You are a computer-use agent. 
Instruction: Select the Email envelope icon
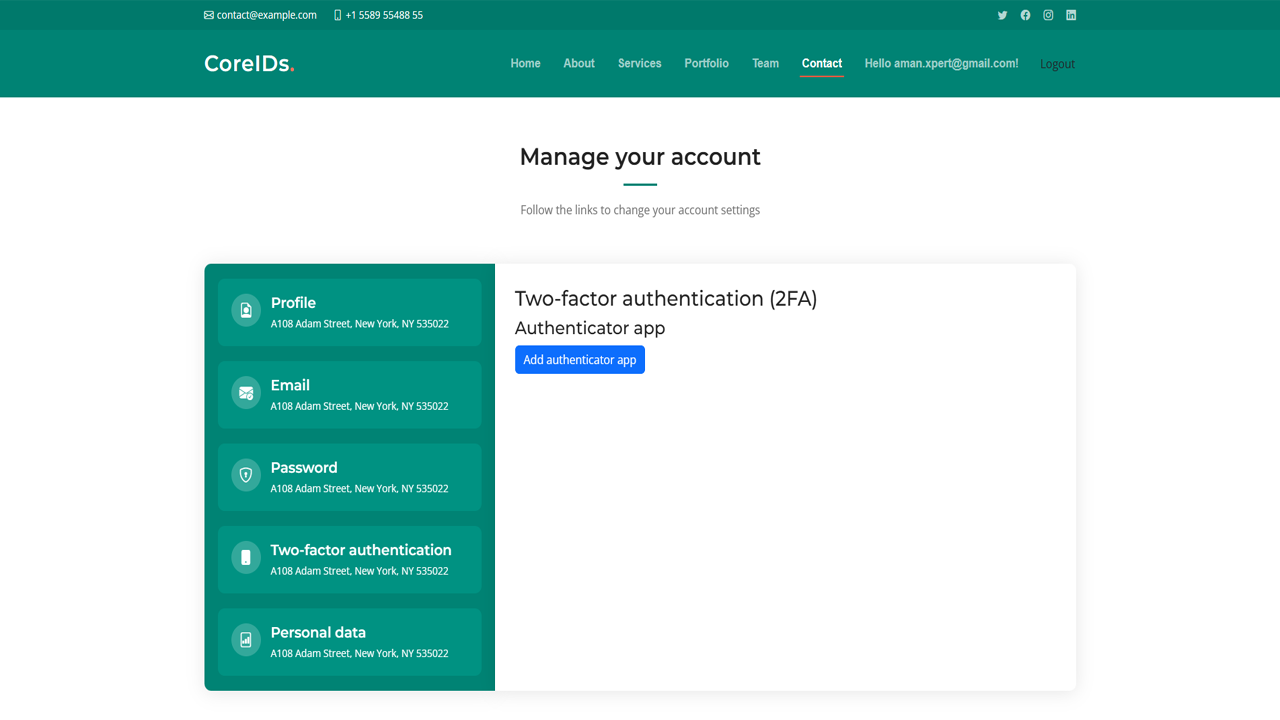click(x=246, y=393)
